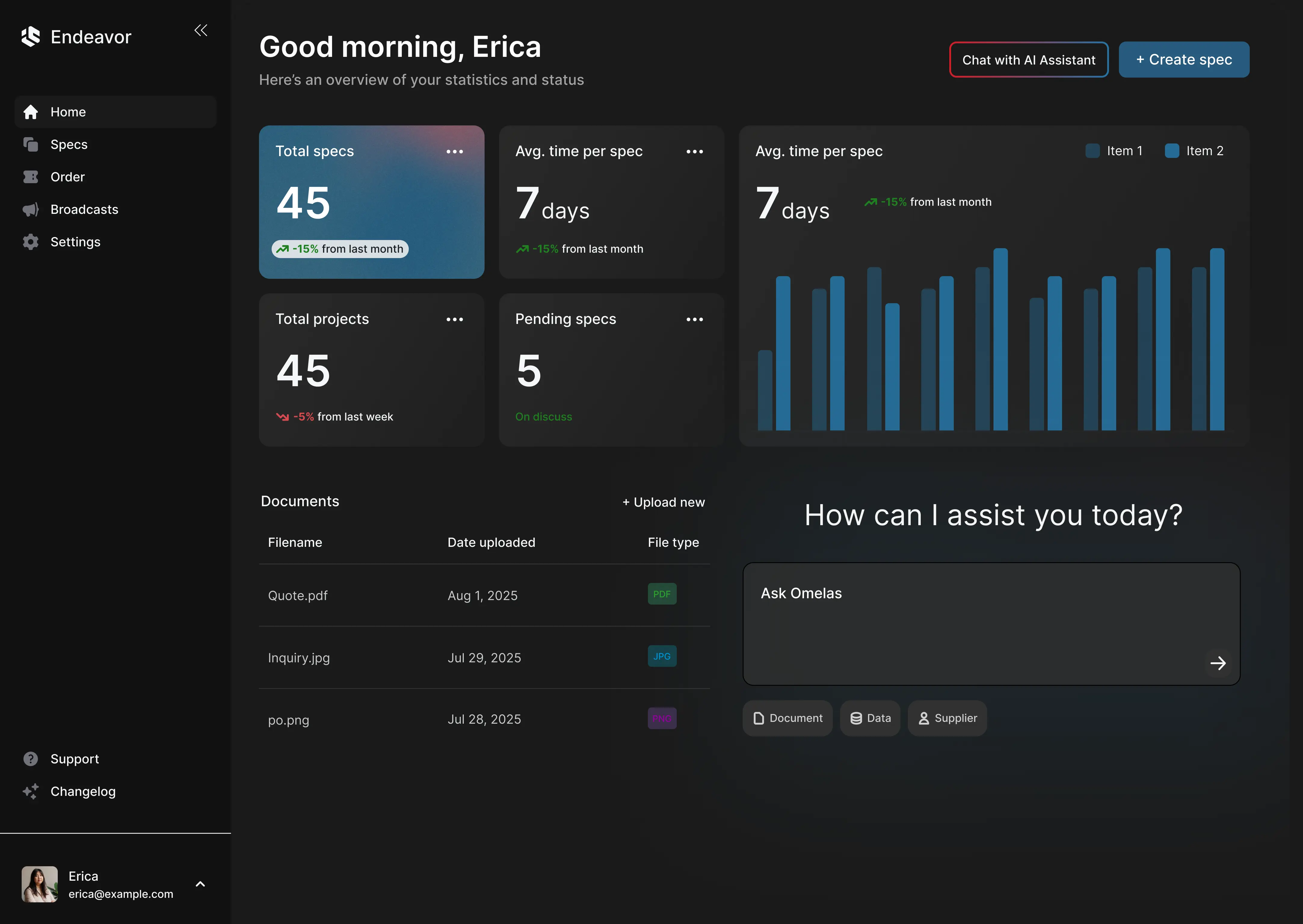Image resolution: width=1303 pixels, height=924 pixels.
Task: Open Settings with the gear icon
Action: [30, 241]
